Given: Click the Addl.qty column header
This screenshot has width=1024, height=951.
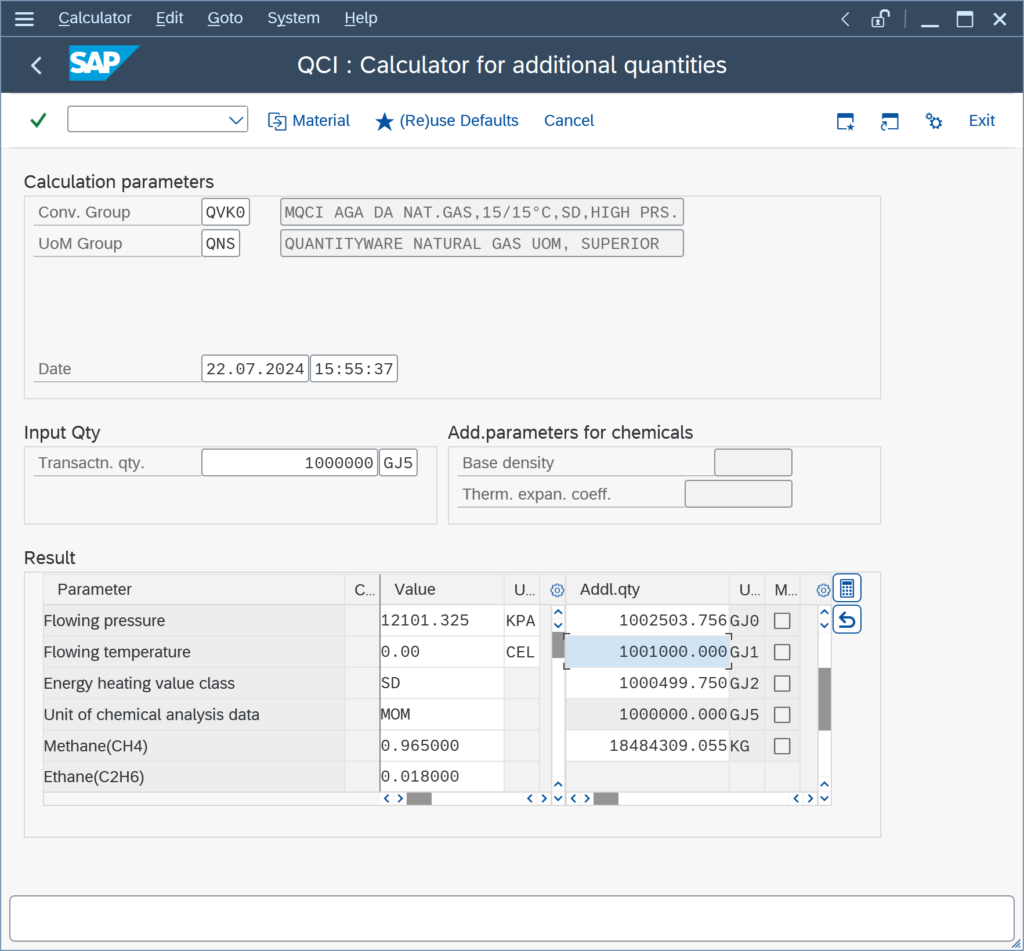Looking at the screenshot, I should click(x=647, y=590).
